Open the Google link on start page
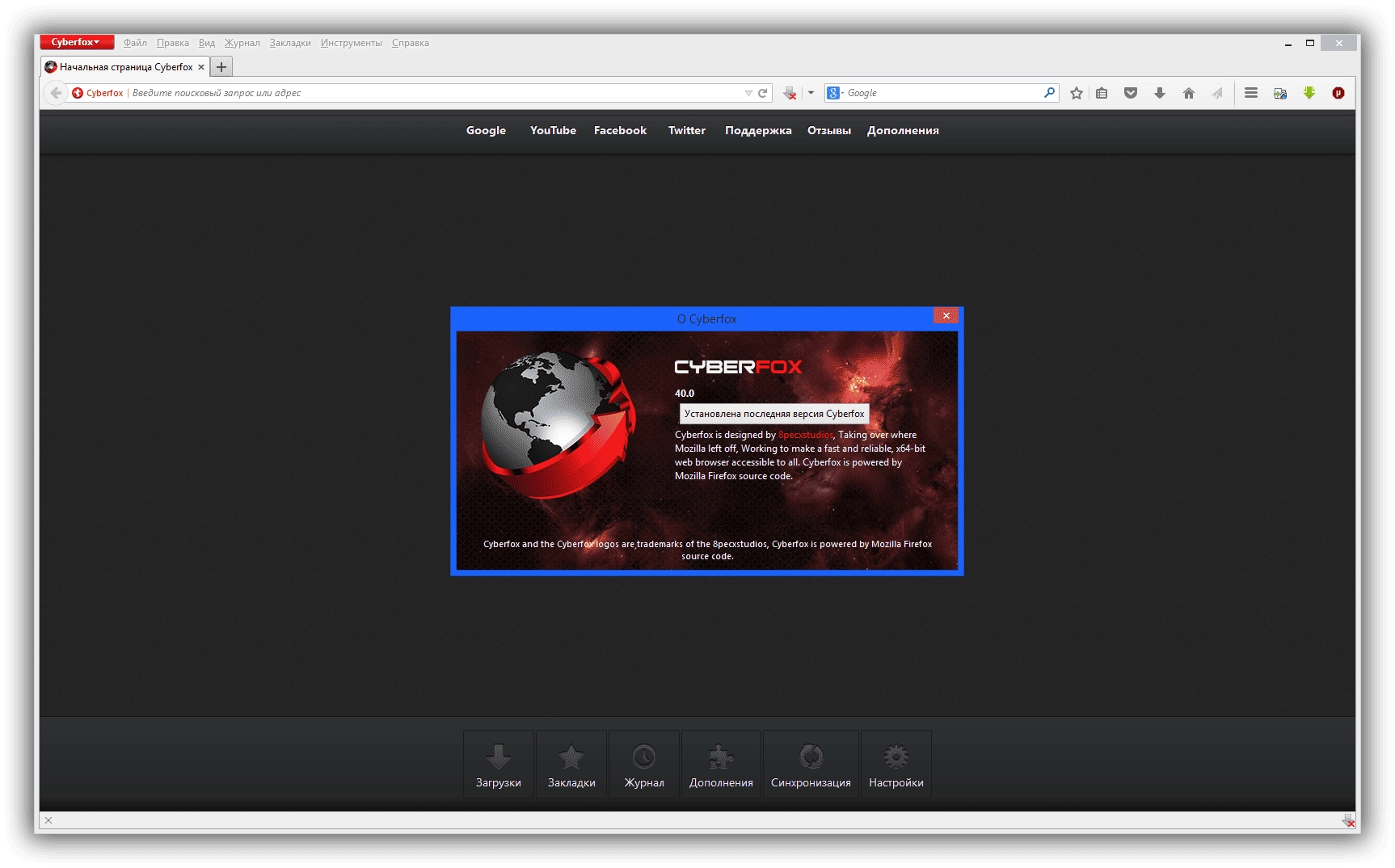This screenshot has width=1395, height=868. click(x=486, y=130)
